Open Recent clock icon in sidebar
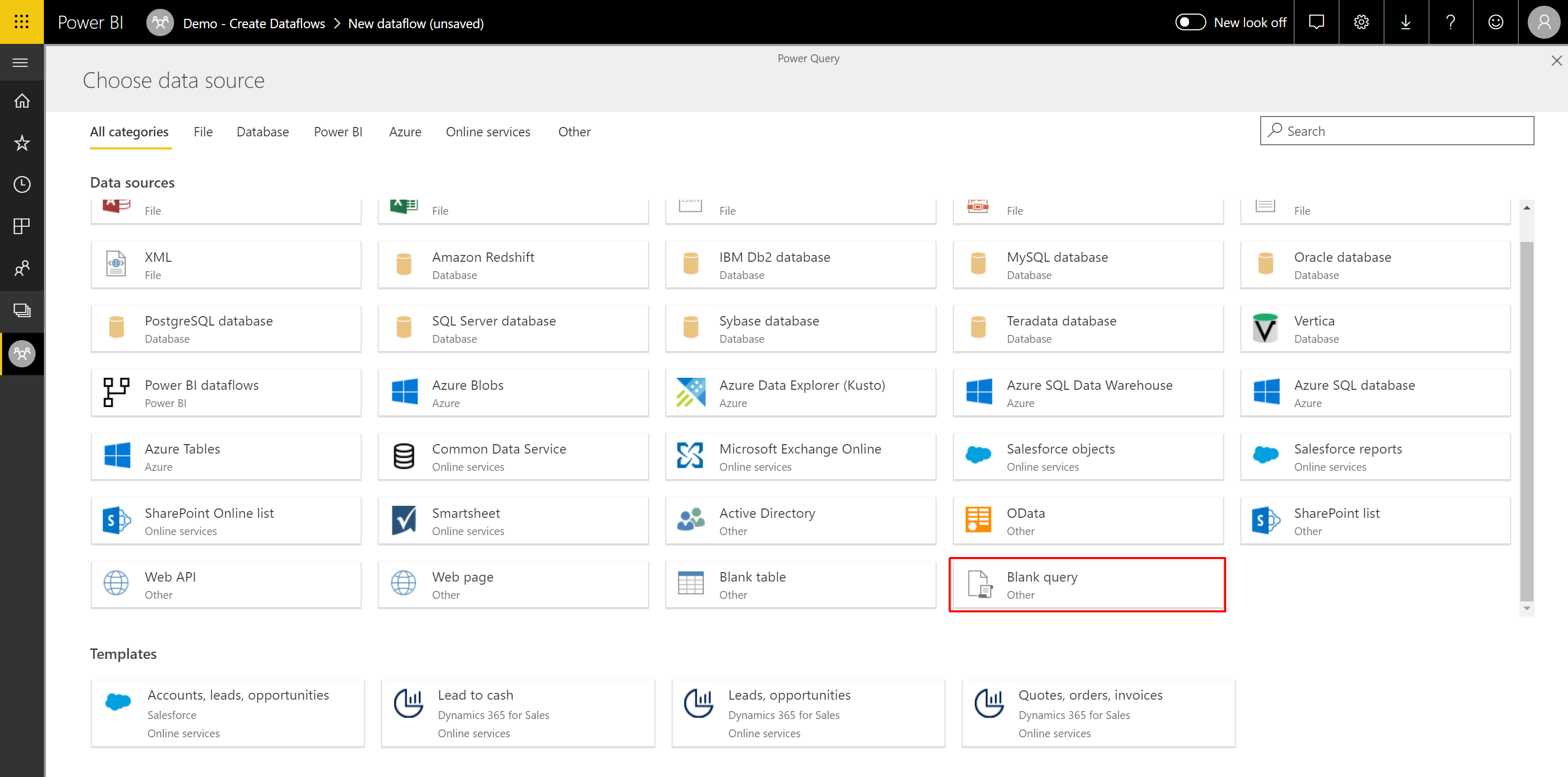 click(22, 184)
